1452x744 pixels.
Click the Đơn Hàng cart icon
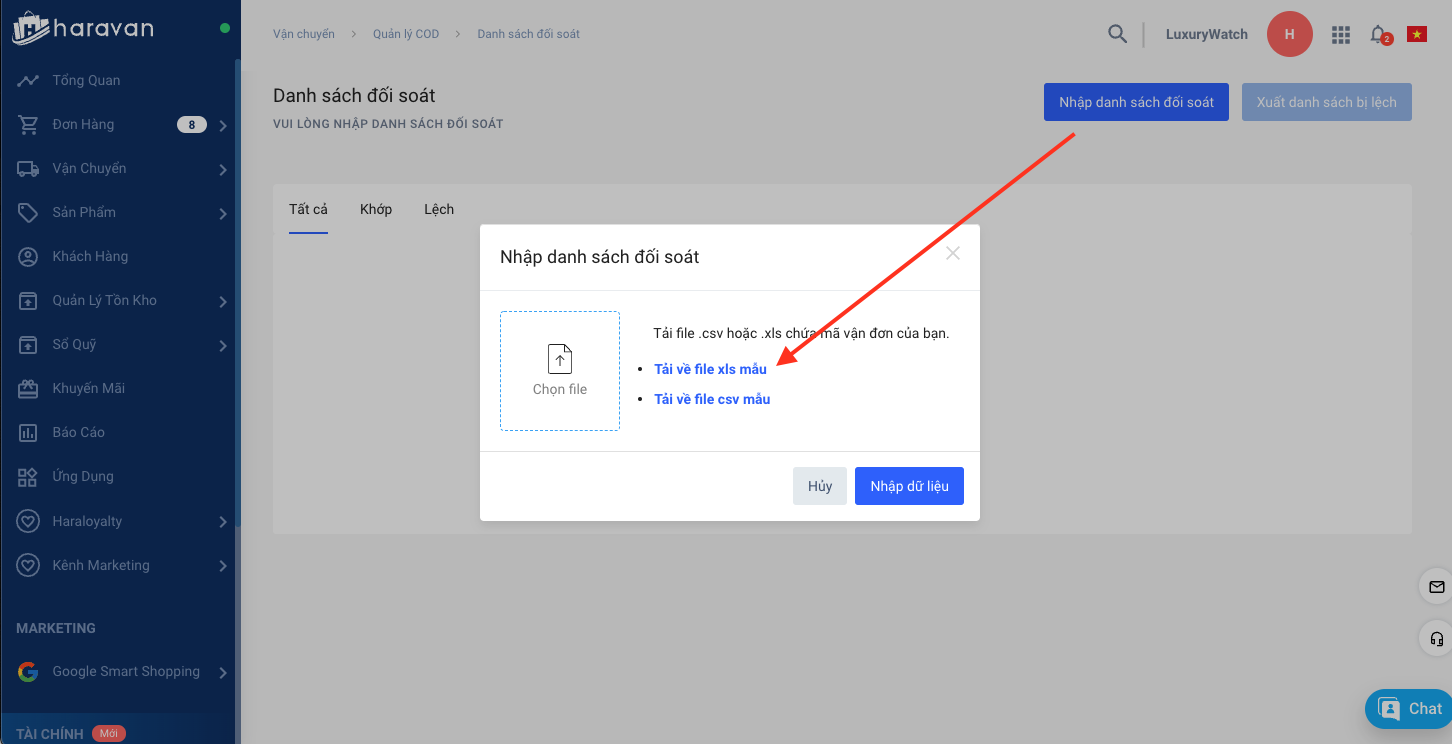(28, 125)
